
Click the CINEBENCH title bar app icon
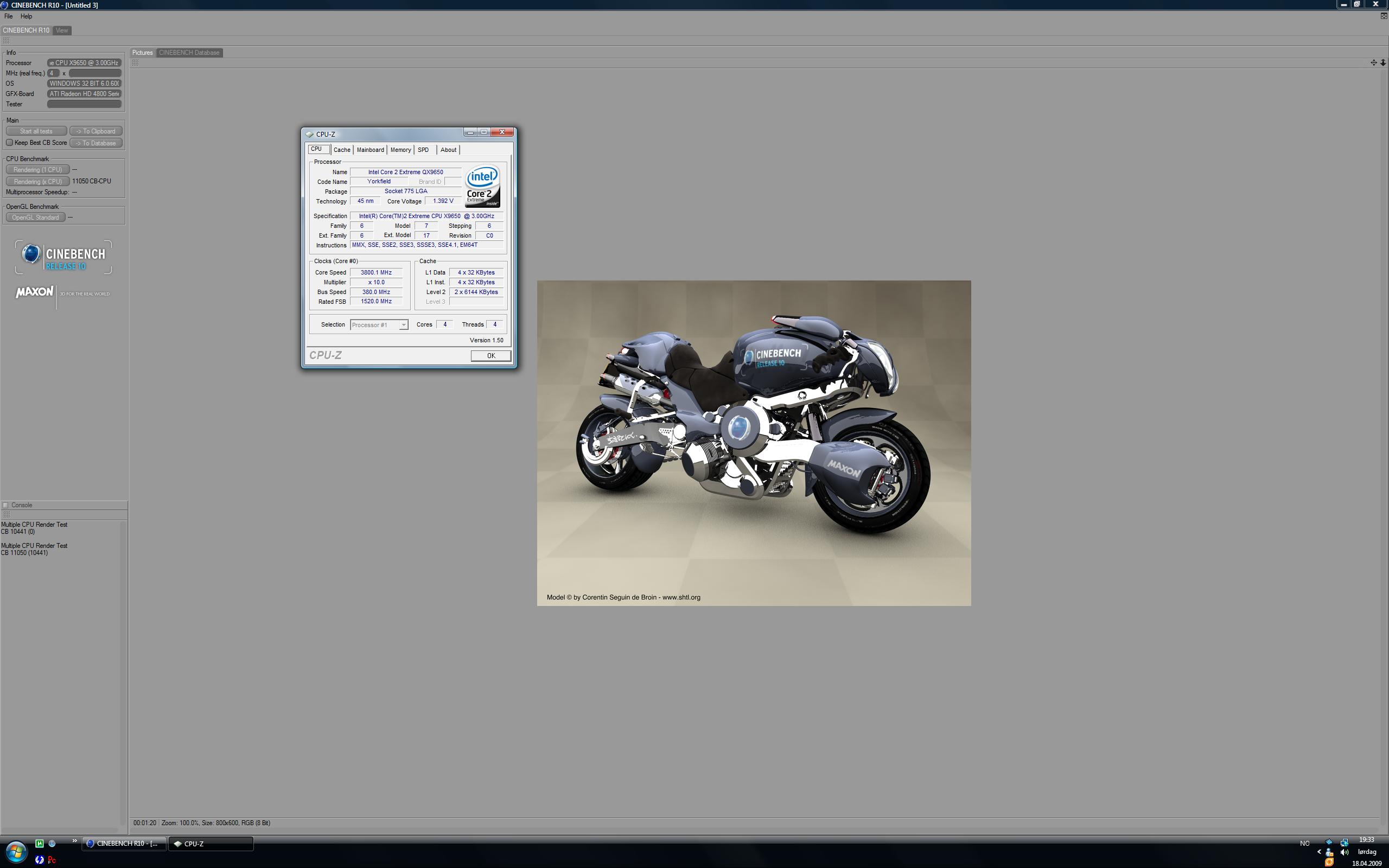tap(4, 4)
